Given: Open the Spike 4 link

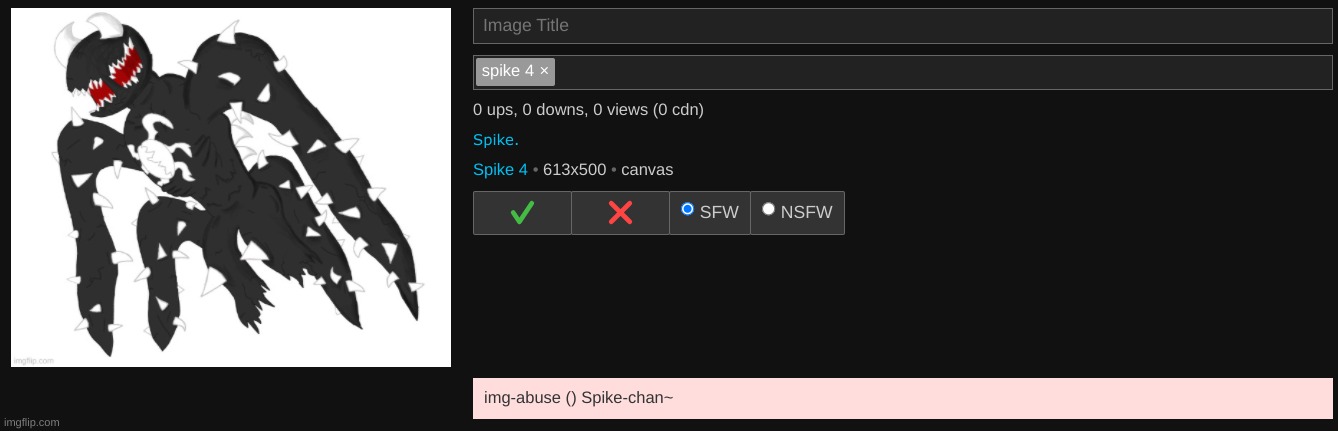Looking at the screenshot, I should pos(500,170).
